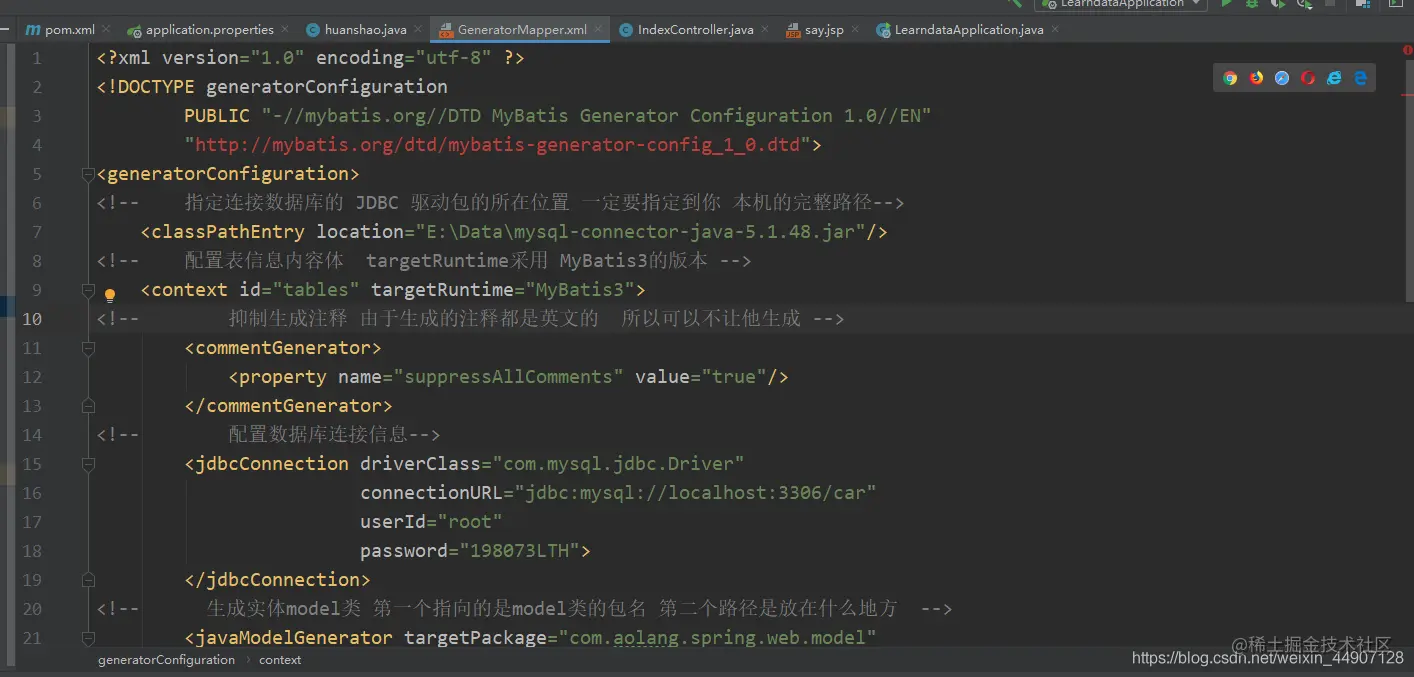Open in Firefox browser icon

[1256, 78]
